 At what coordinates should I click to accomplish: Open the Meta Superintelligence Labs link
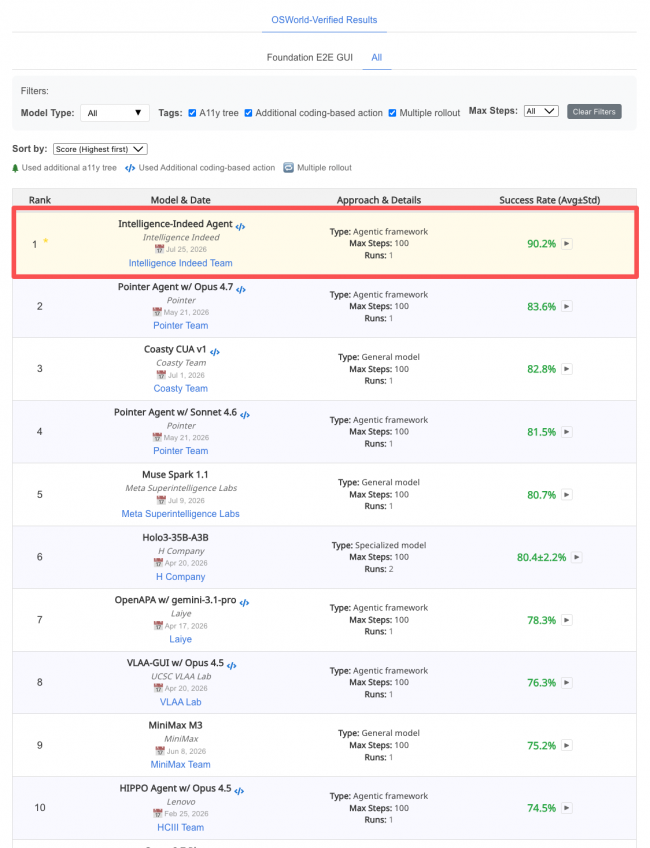tap(181, 514)
